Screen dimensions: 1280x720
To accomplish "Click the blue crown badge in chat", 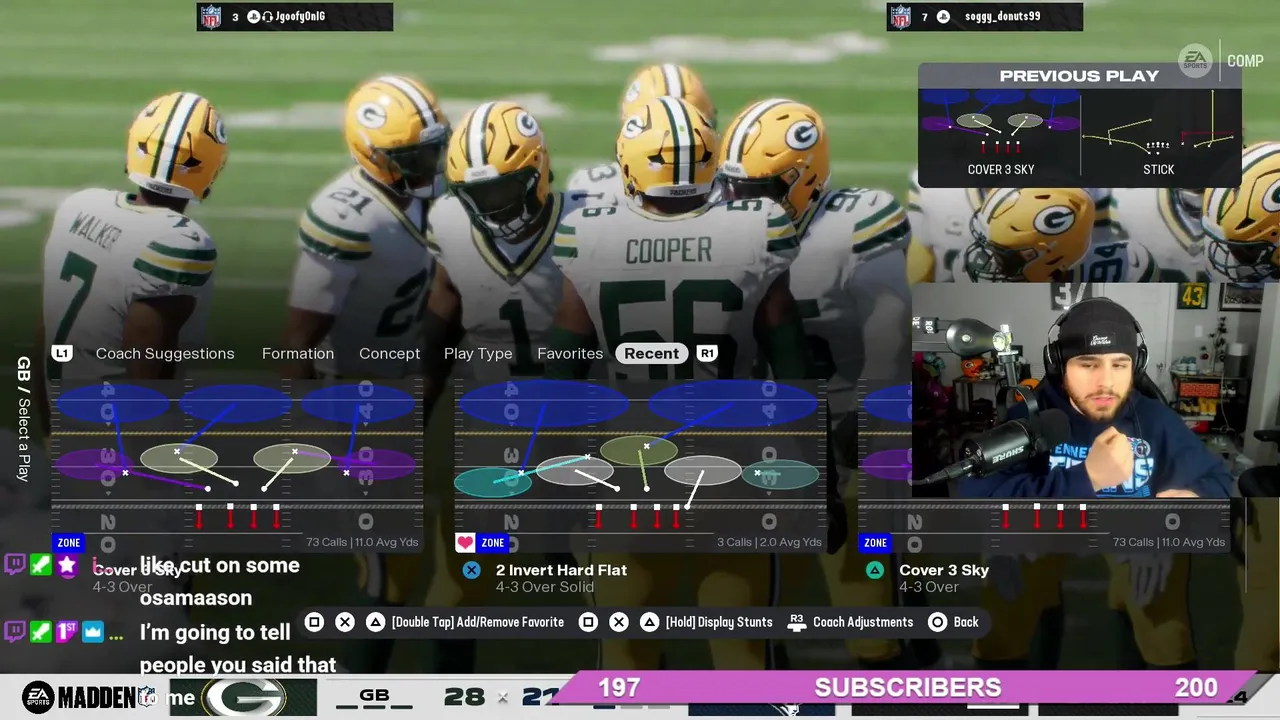I will coord(93,632).
